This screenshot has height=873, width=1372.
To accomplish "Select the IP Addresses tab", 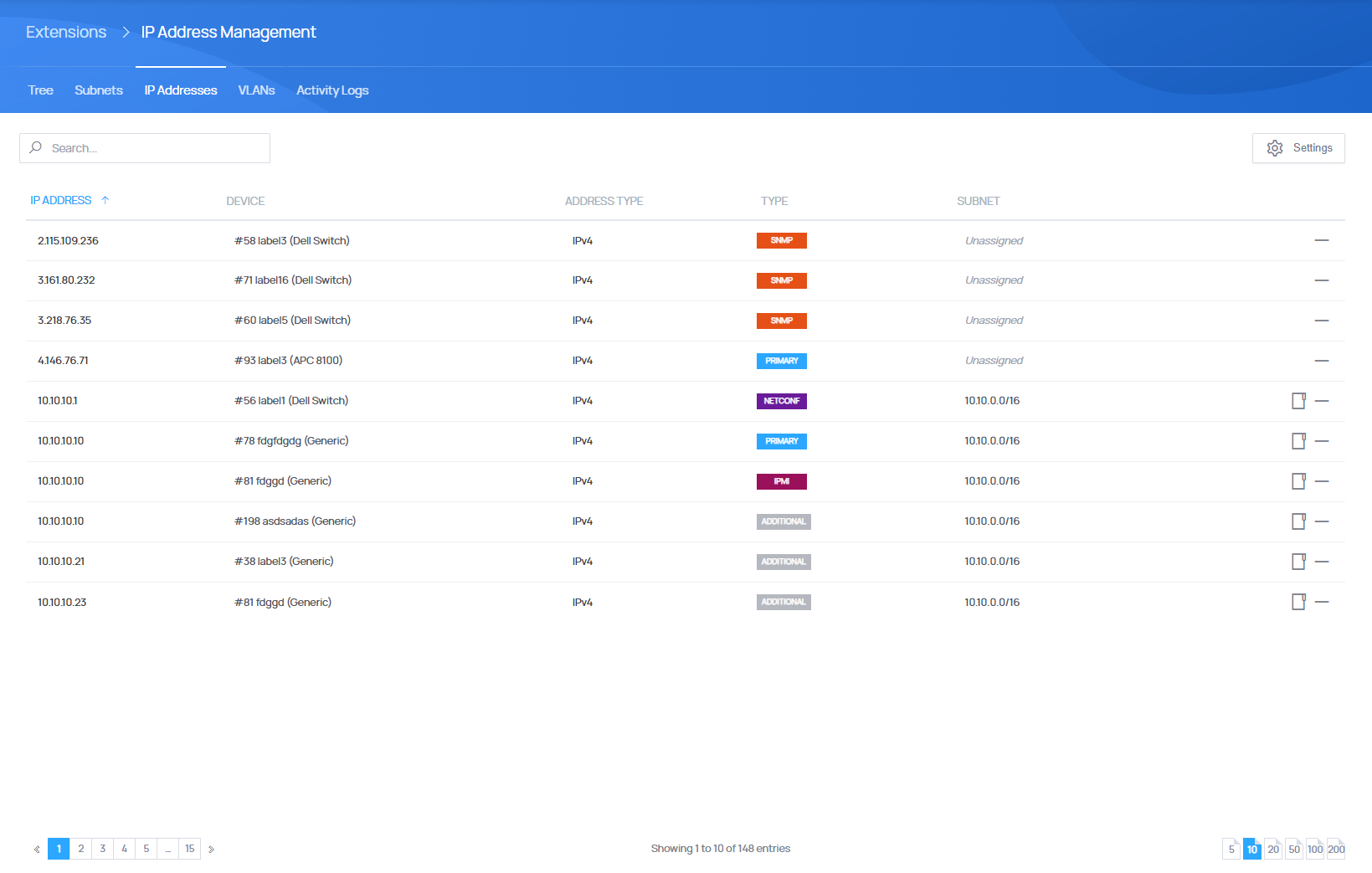I will [181, 90].
